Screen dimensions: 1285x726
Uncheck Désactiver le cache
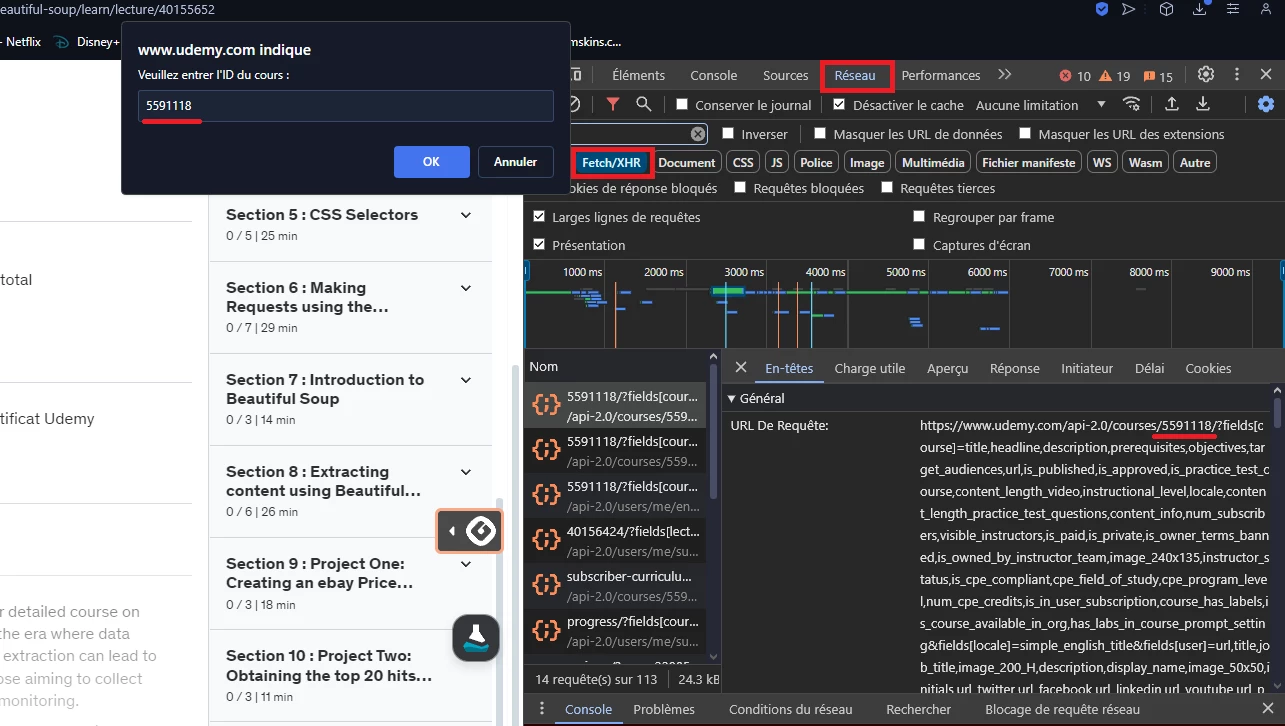pyautogui.click(x=839, y=105)
